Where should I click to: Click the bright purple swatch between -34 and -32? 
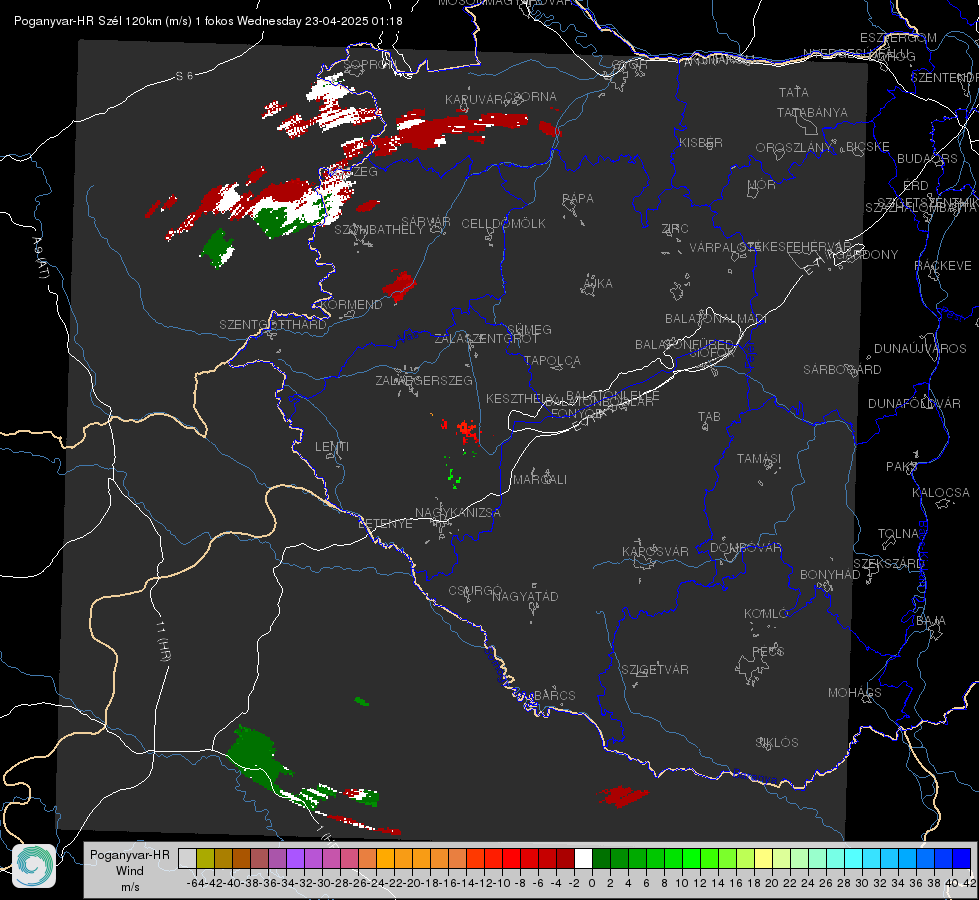click(295, 858)
